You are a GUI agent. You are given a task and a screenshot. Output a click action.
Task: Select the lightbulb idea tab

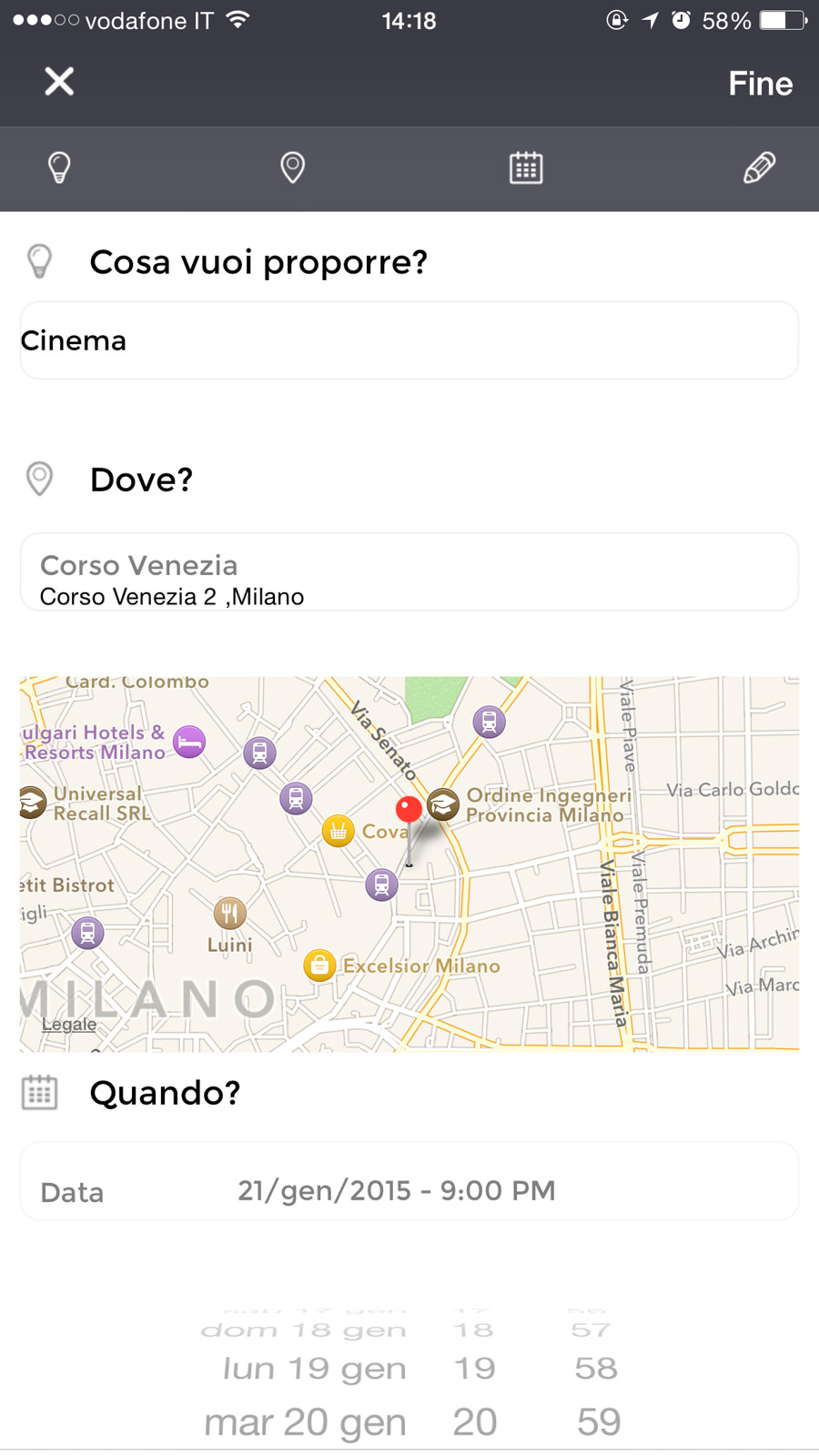tap(59, 167)
